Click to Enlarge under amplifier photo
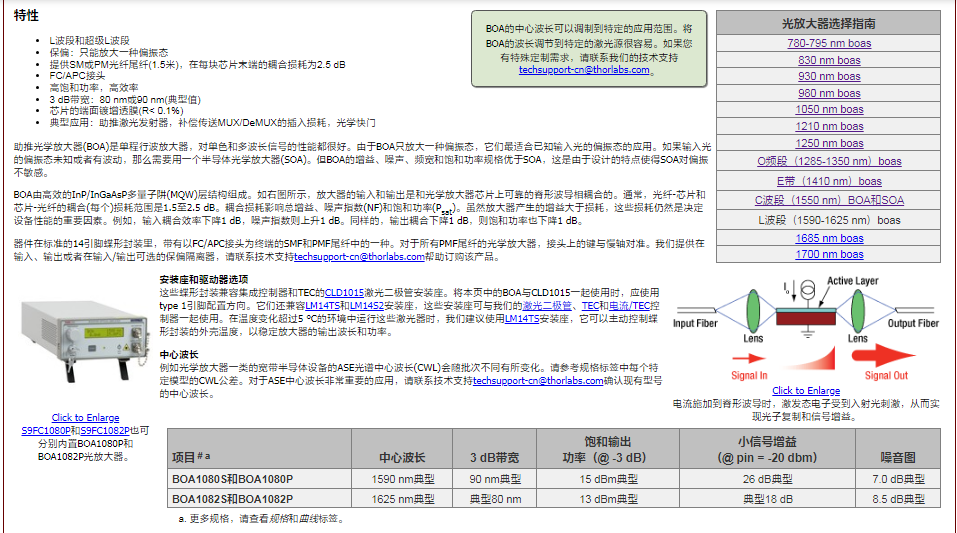The width and height of the screenshot is (957, 533). click(85, 418)
